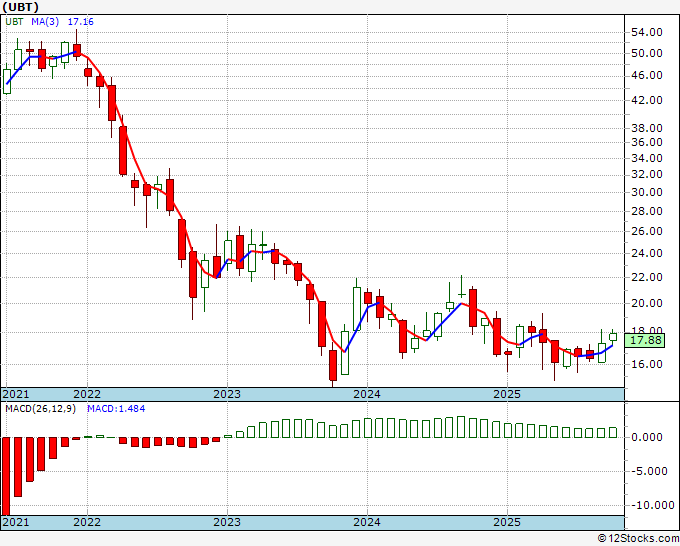This screenshot has width=680, height=546.
Task: Click the 2025 label on MACD time axis
Action: pos(507,522)
